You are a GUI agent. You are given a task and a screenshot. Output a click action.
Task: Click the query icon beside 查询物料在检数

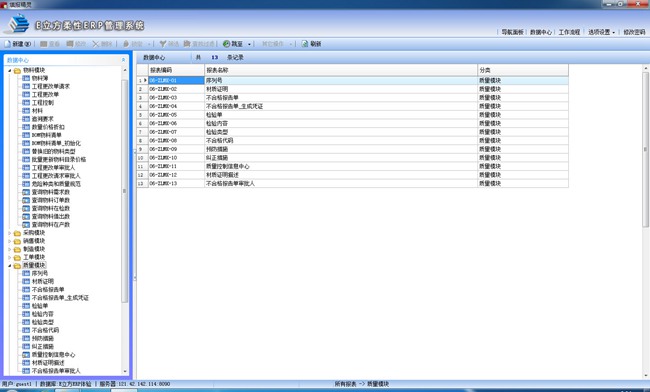pos(26,208)
